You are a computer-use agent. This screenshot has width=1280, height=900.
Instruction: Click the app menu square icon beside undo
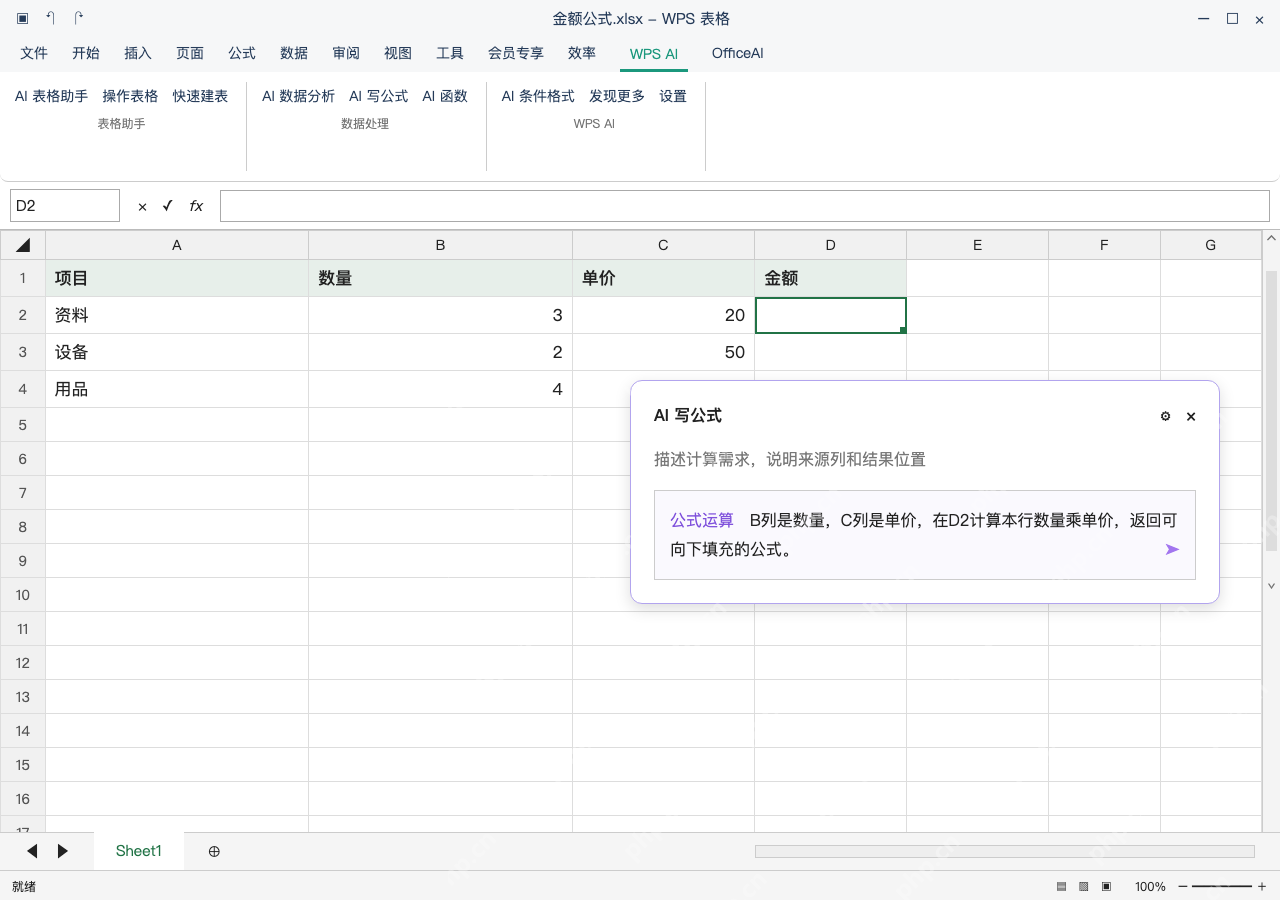coord(22,18)
